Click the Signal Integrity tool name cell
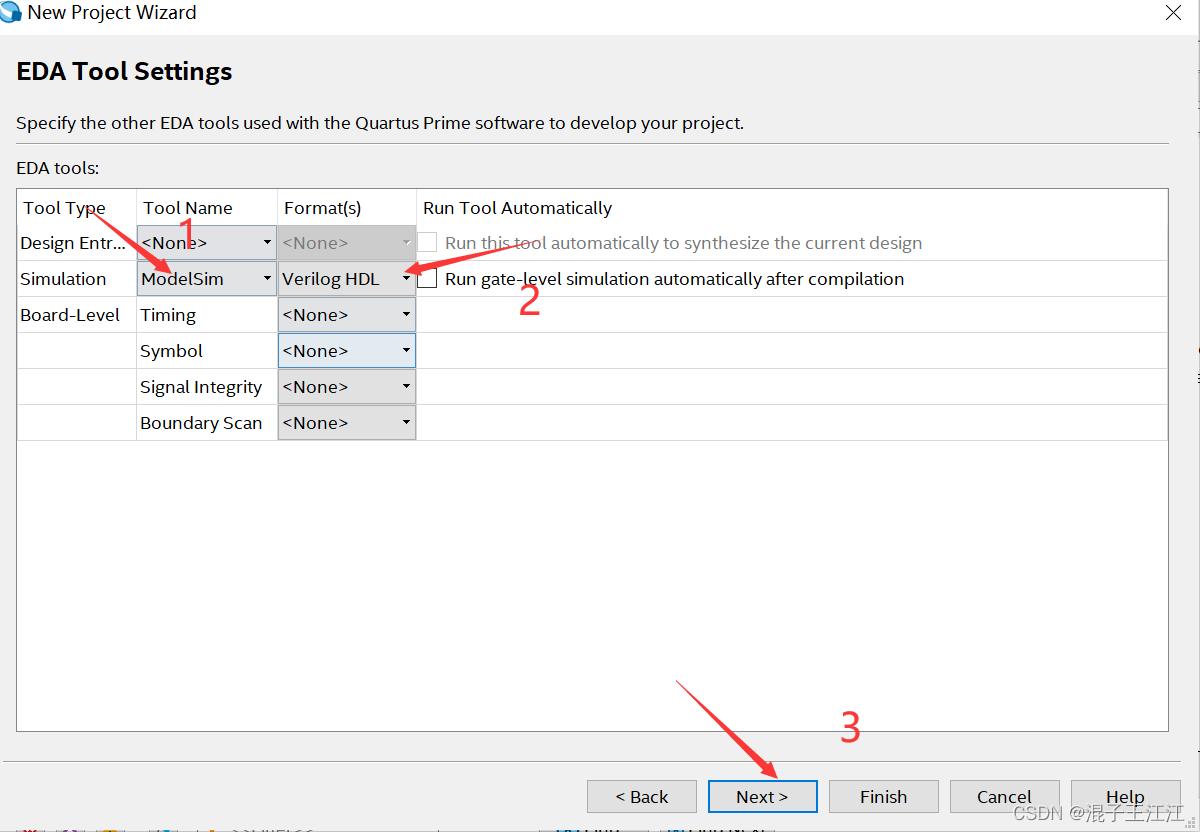1200x832 pixels. 207,387
